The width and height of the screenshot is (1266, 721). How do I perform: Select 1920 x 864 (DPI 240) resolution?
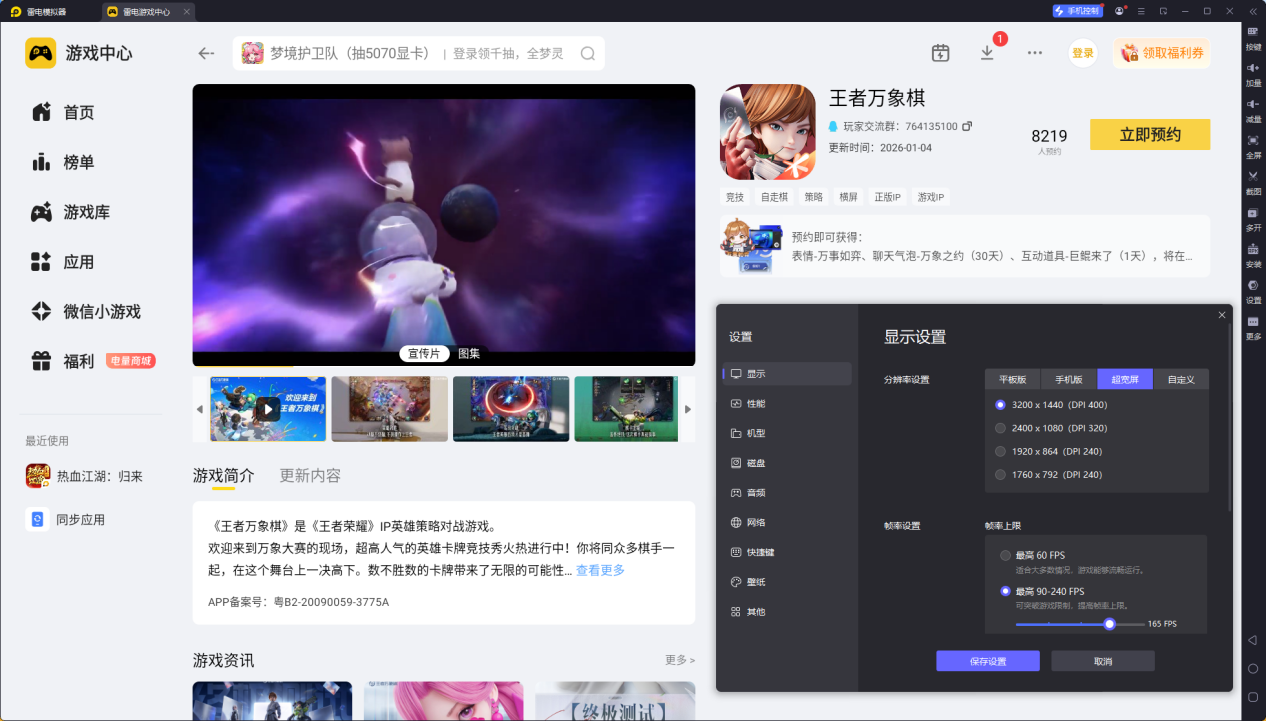[1048, 451]
